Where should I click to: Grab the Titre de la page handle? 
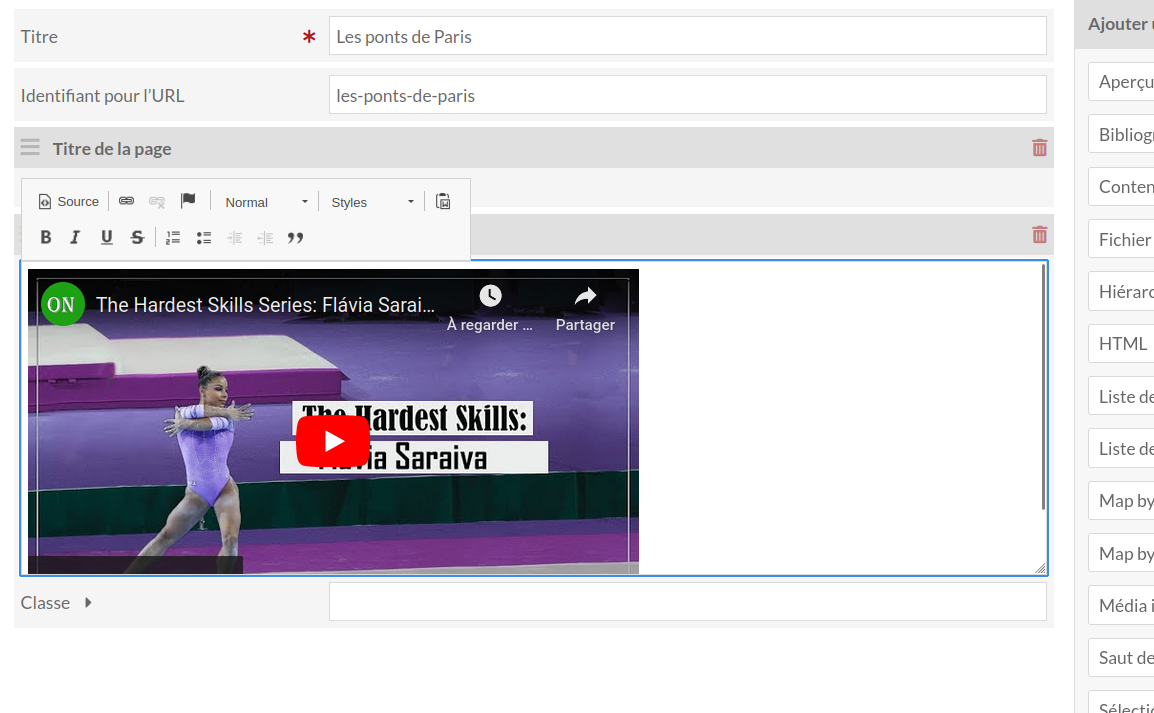(x=30, y=147)
